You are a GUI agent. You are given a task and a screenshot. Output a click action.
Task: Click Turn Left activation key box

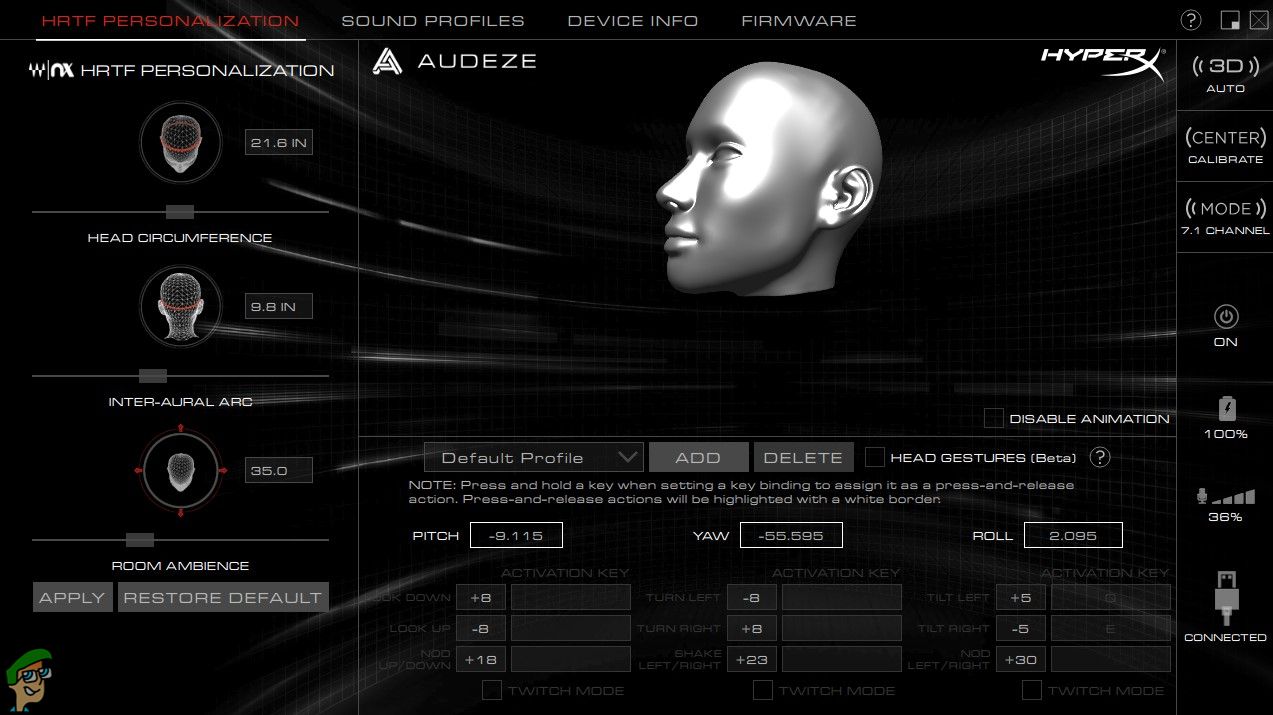[x=842, y=597]
